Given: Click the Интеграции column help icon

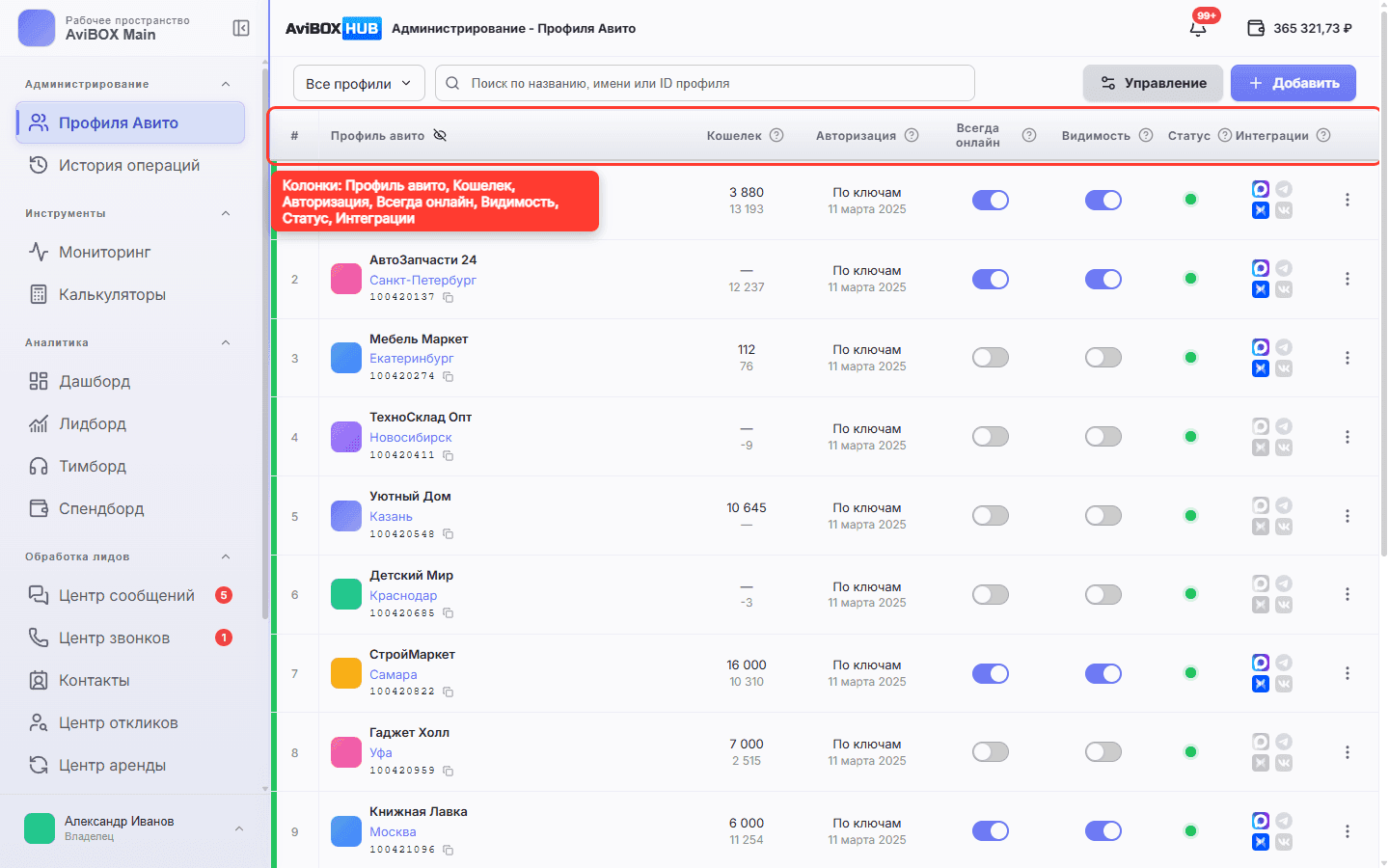Looking at the screenshot, I should (x=1323, y=135).
